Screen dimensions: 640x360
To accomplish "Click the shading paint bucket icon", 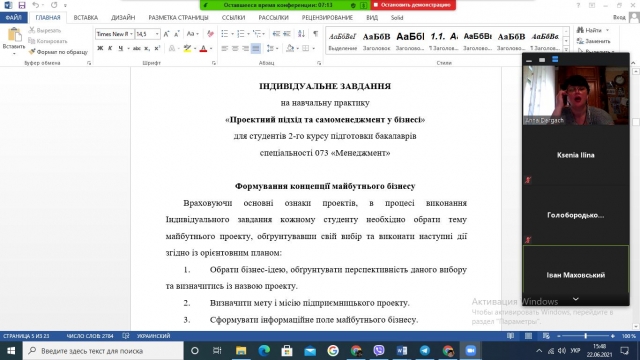I will point(290,49).
